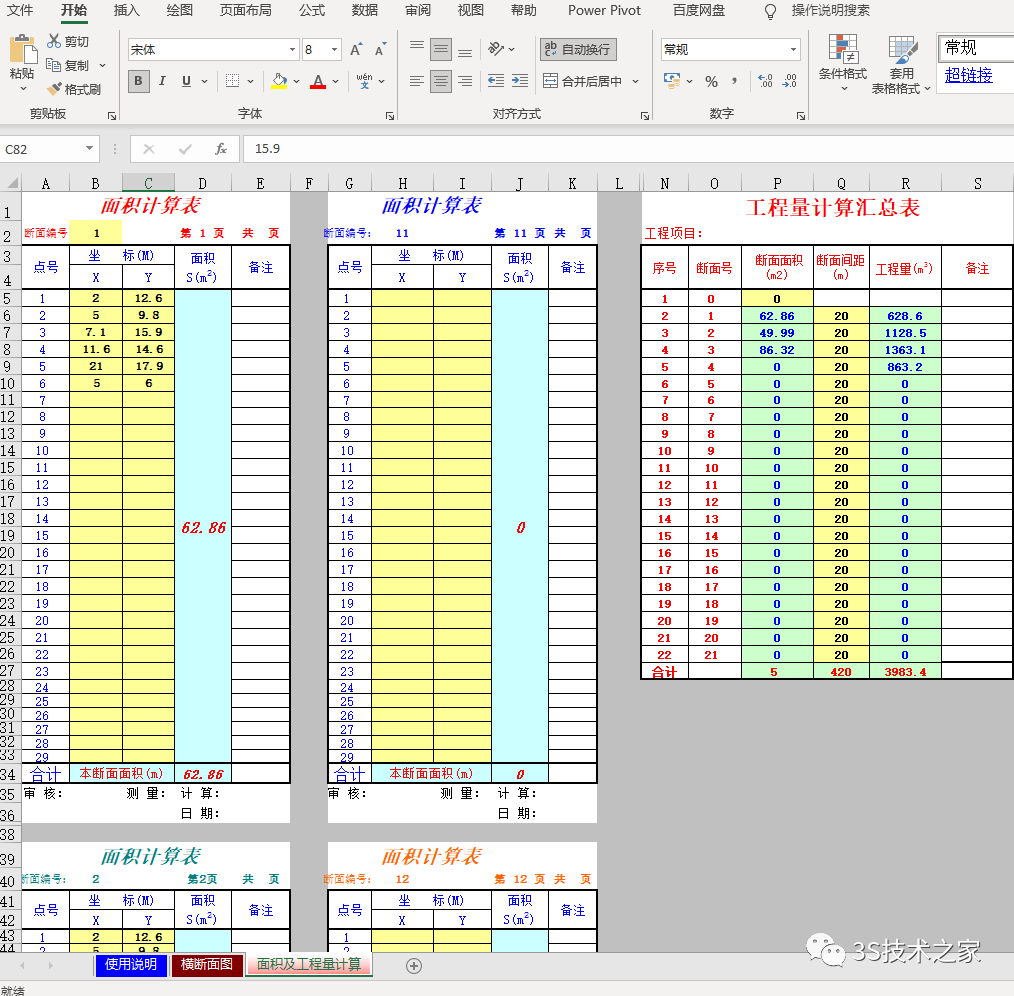Image resolution: width=1014 pixels, height=996 pixels.
Task: Switch to the 公式 Formulas tab
Action: [x=312, y=10]
